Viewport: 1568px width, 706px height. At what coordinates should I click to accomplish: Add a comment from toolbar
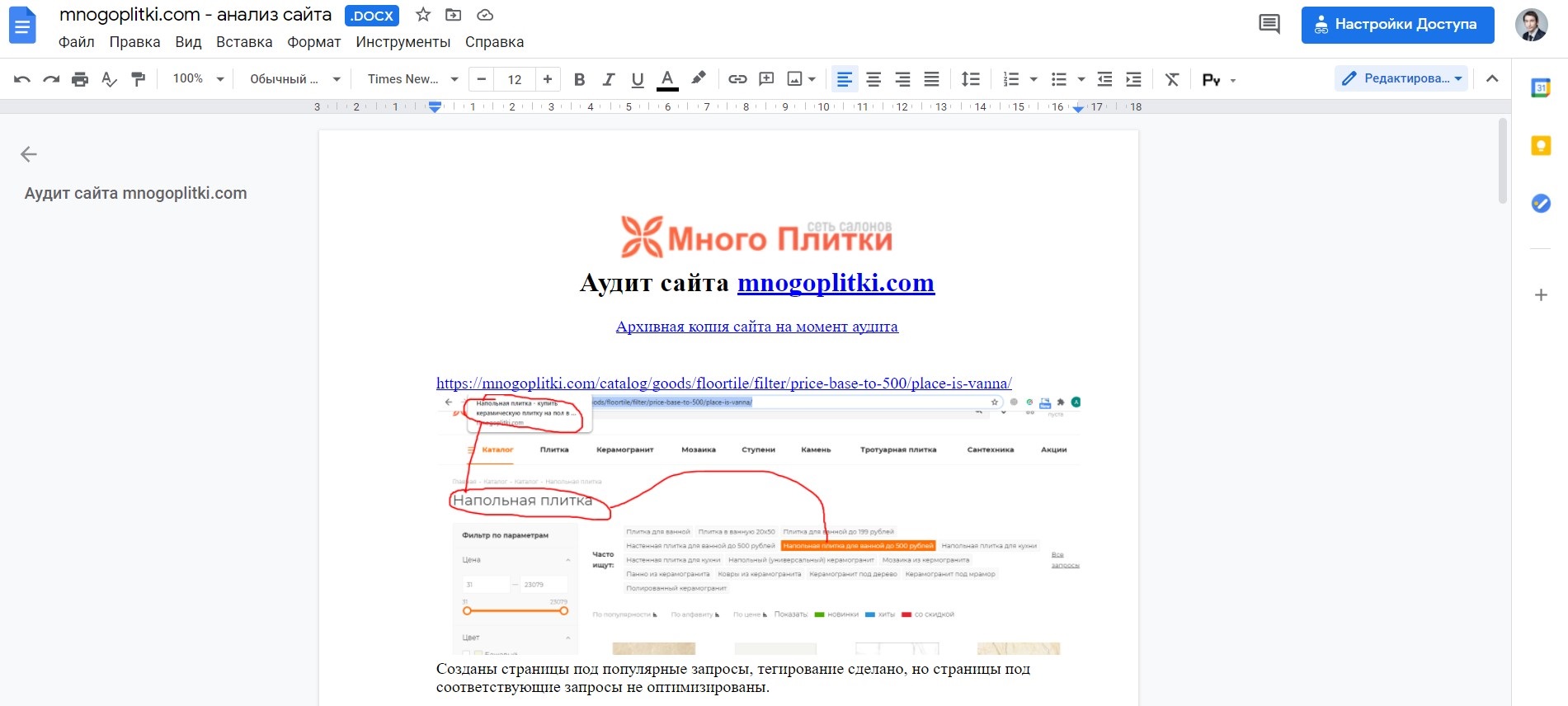click(x=766, y=79)
